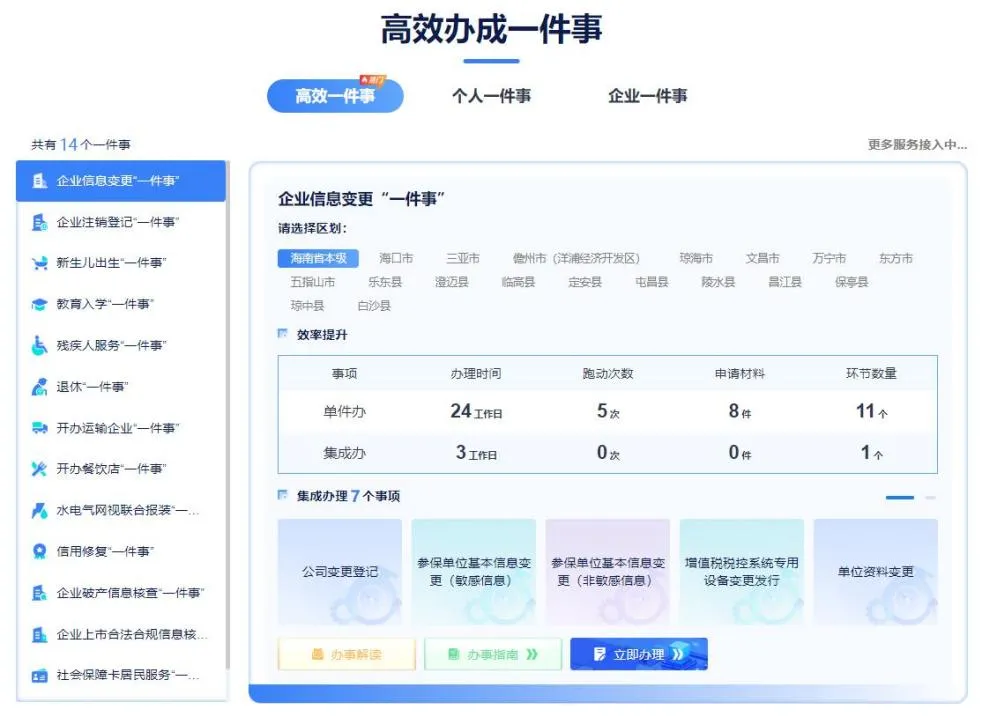Screen dimensions: 982x717
Task: Choose the 海口市 region option
Action: (x=396, y=257)
